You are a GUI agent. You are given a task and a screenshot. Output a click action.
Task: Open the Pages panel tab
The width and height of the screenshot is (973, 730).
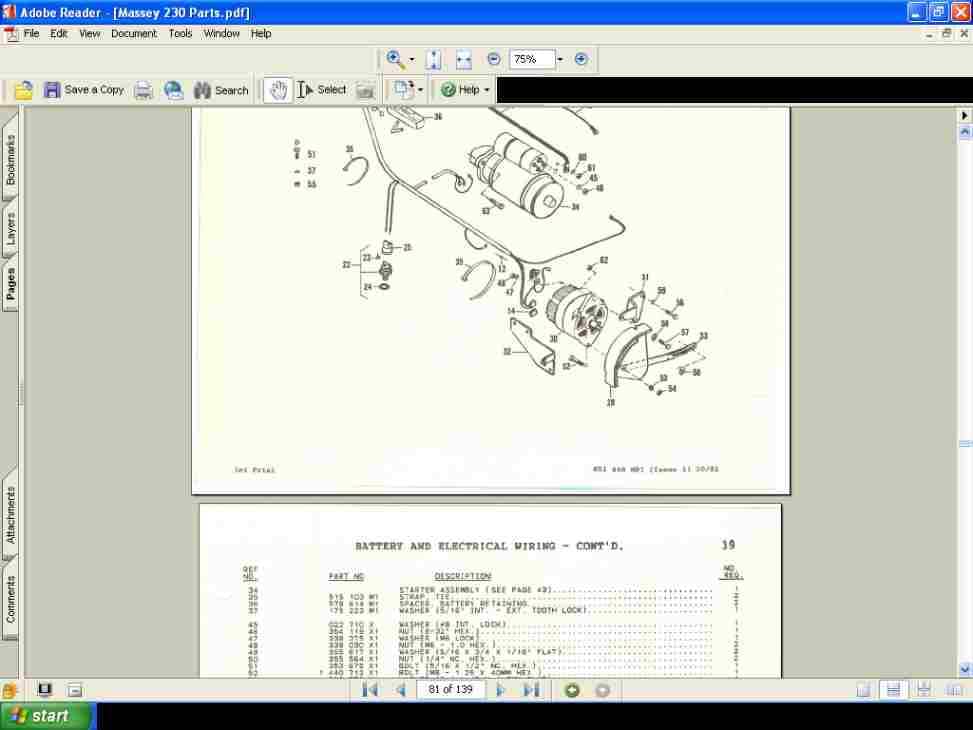click(11, 281)
